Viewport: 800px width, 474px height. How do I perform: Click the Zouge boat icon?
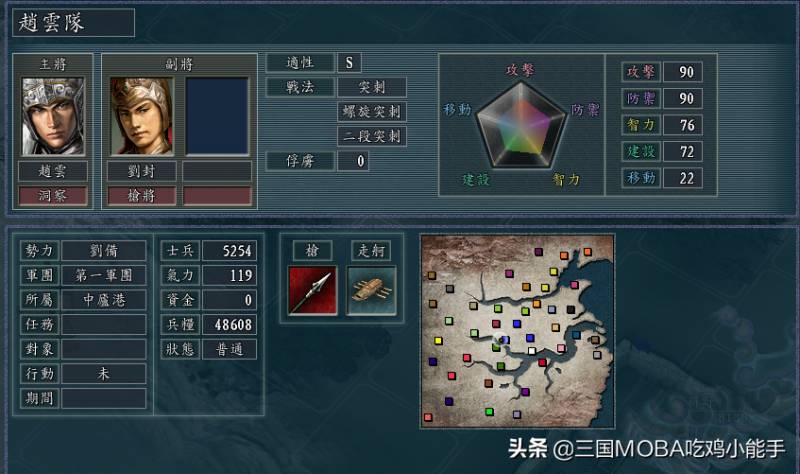point(371,290)
